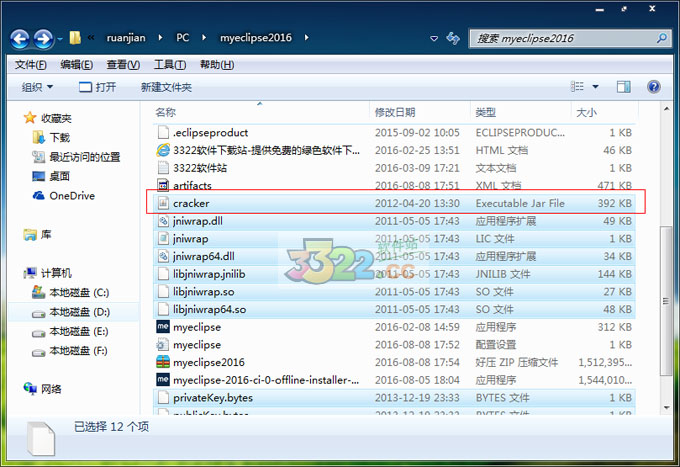Click the folder icon in address bar
This screenshot has width=680, height=467.
click(x=75, y=38)
